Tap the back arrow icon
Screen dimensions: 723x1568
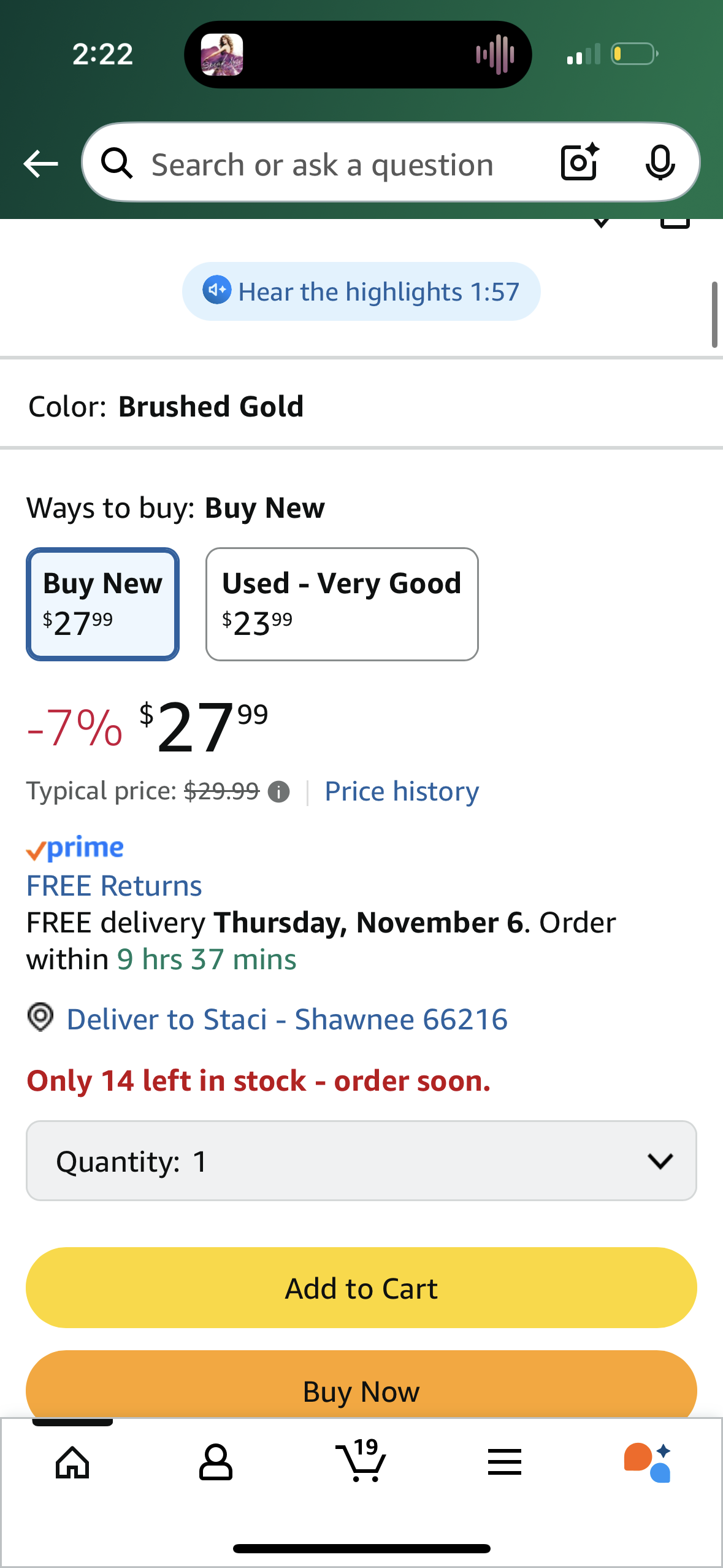[40, 164]
